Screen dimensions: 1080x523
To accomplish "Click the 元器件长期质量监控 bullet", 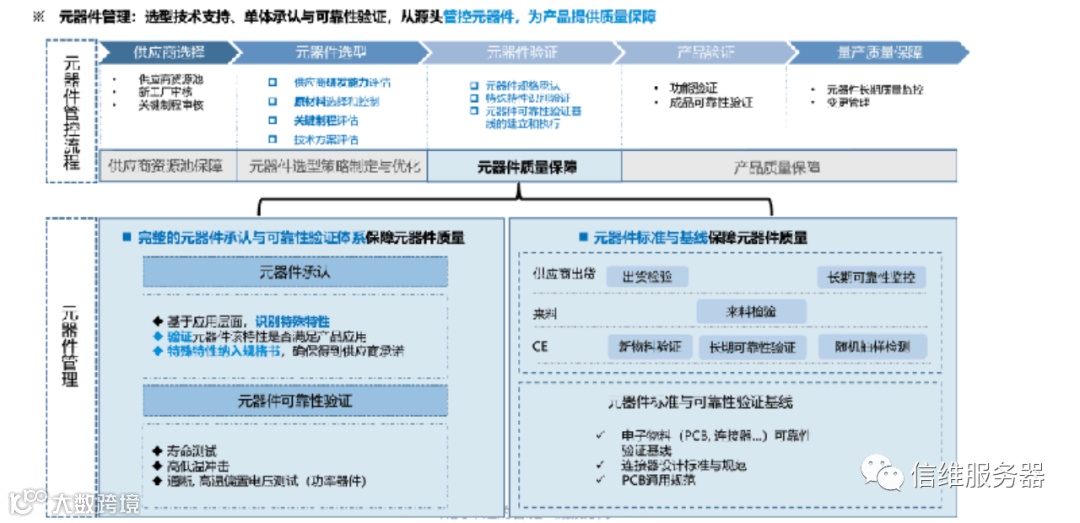I will click(875, 89).
